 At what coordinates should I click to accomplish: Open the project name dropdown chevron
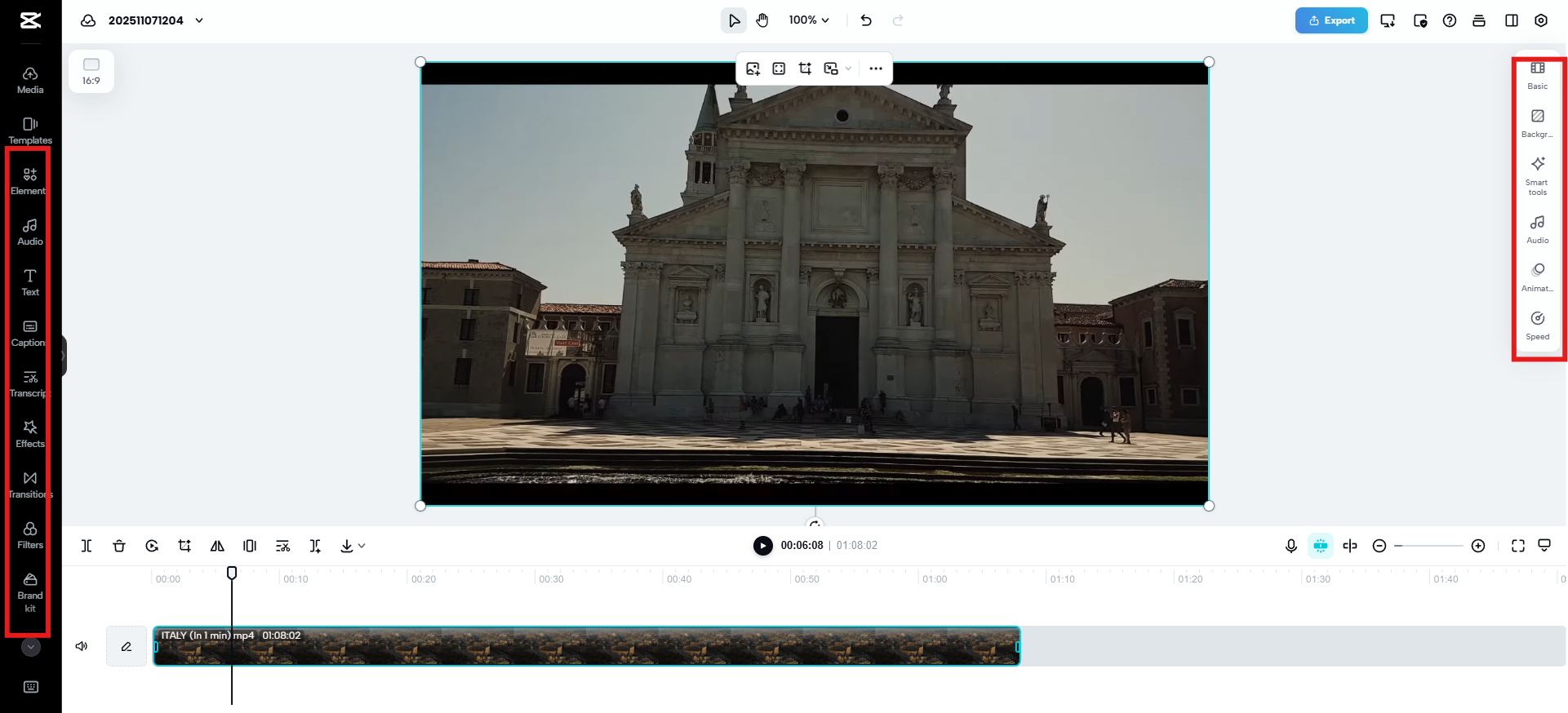tap(199, 20)
